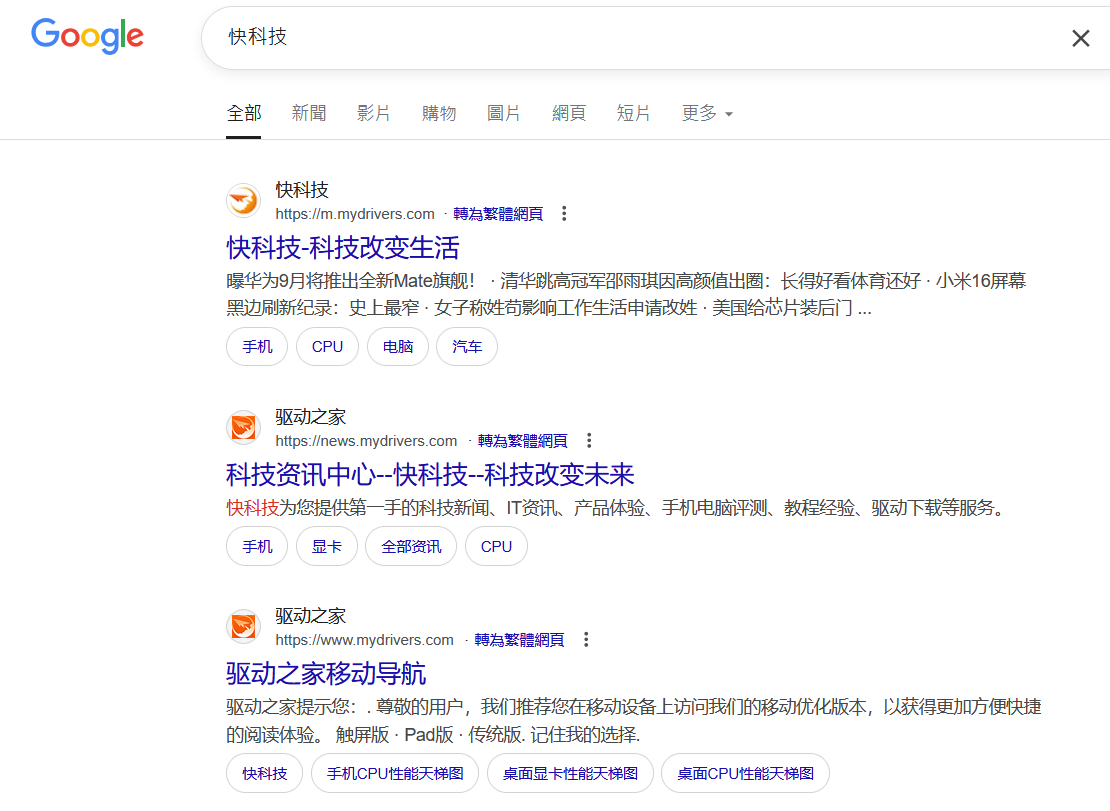Click the 显卡 sitelink chip
Viewport: 1110px width, 811px height.
326,546
